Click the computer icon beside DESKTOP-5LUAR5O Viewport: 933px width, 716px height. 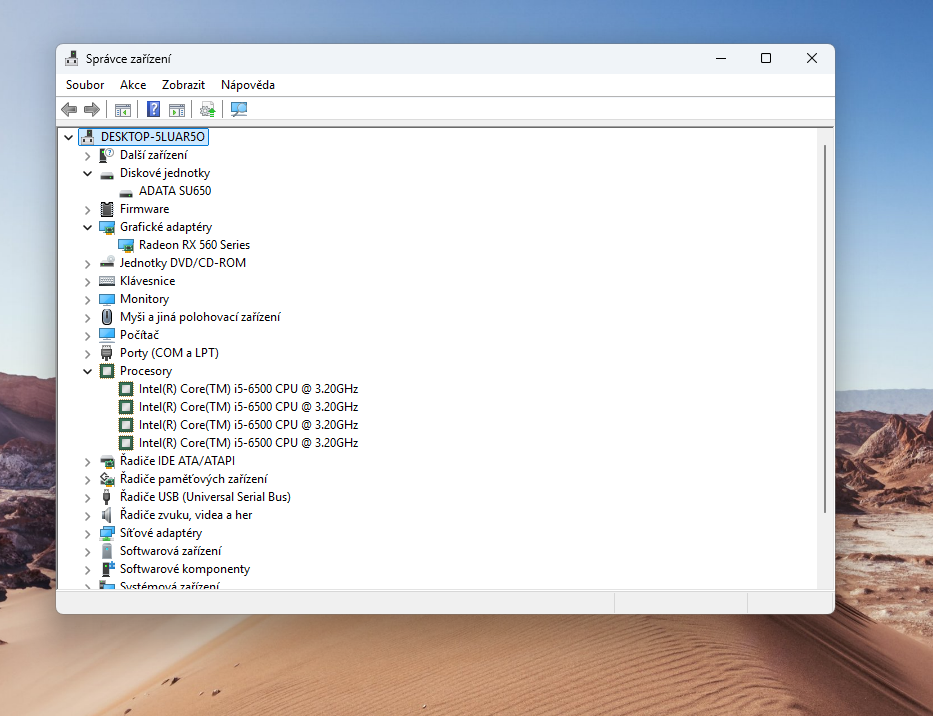(87, 136)
